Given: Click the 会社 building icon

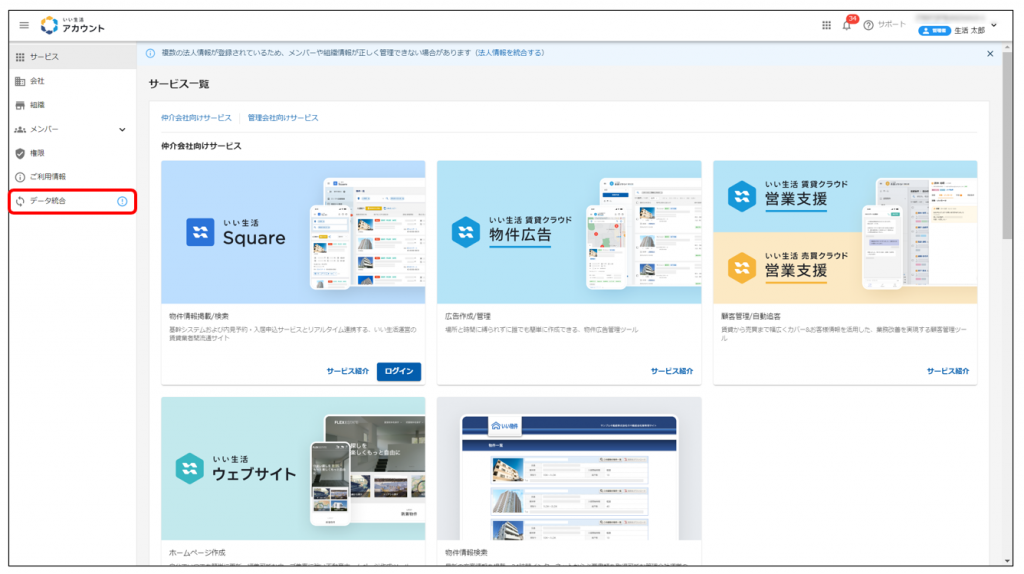Looking at the screenshot, I should tap(20, 82).
